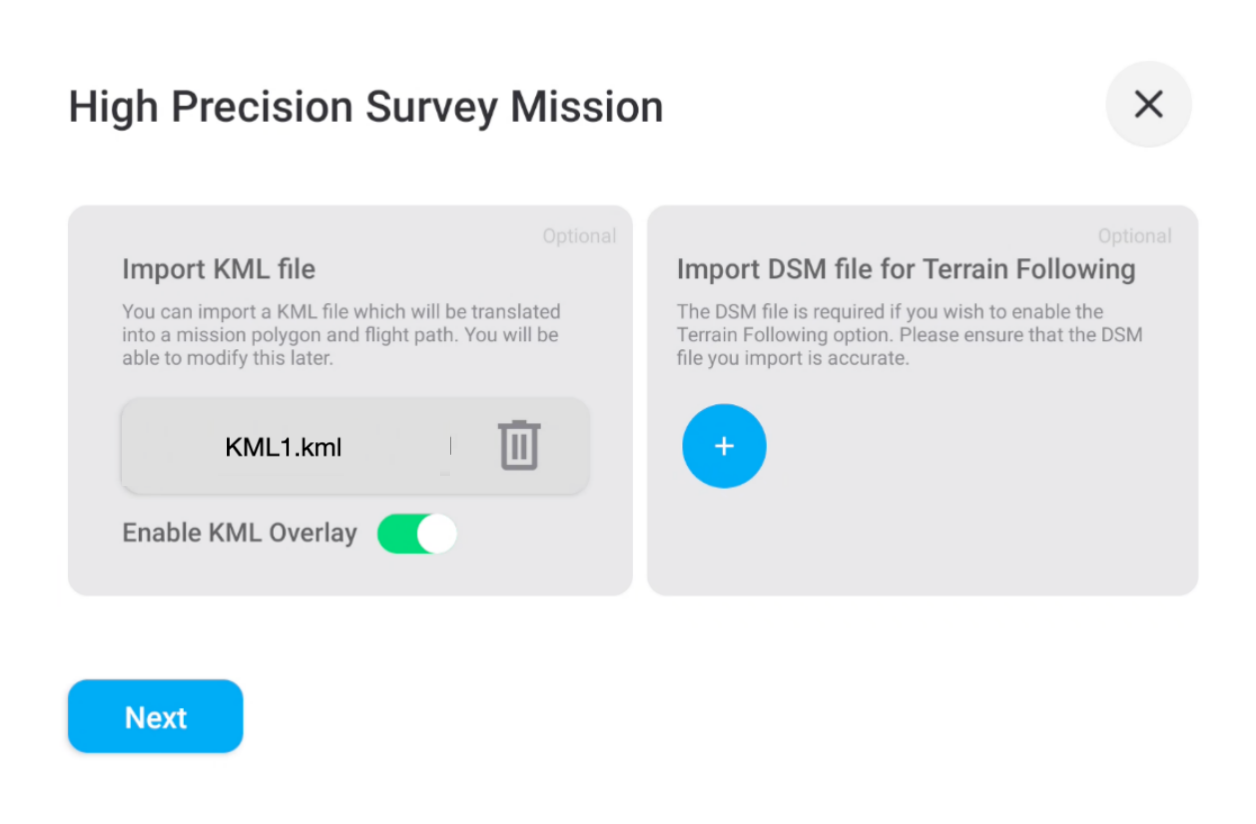Viewport: 1256px width, 824px height.
Task: Click the DSM Terrain Following description text
Action: [909, 334]
